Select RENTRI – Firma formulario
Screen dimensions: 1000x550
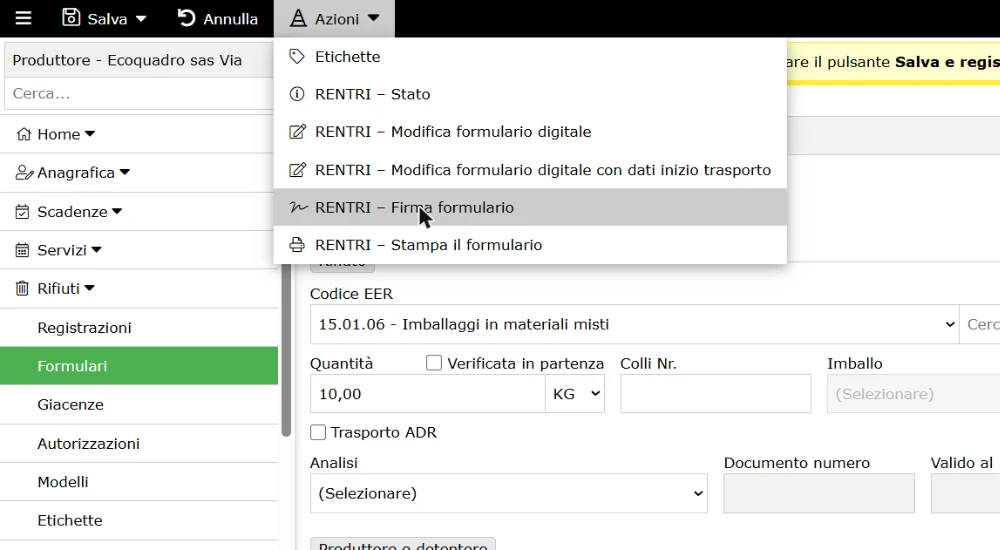click(x=530, y=207)
